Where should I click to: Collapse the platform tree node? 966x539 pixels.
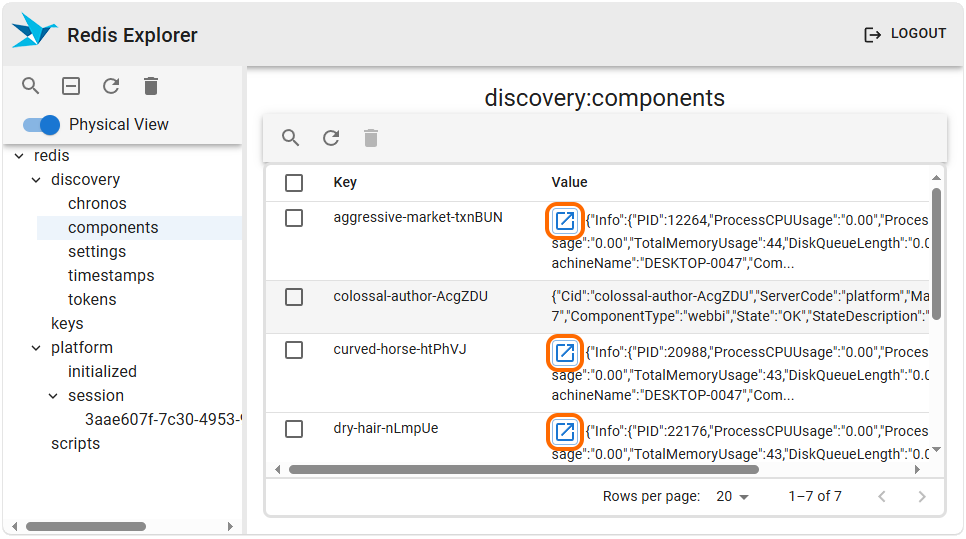(38, 348)
